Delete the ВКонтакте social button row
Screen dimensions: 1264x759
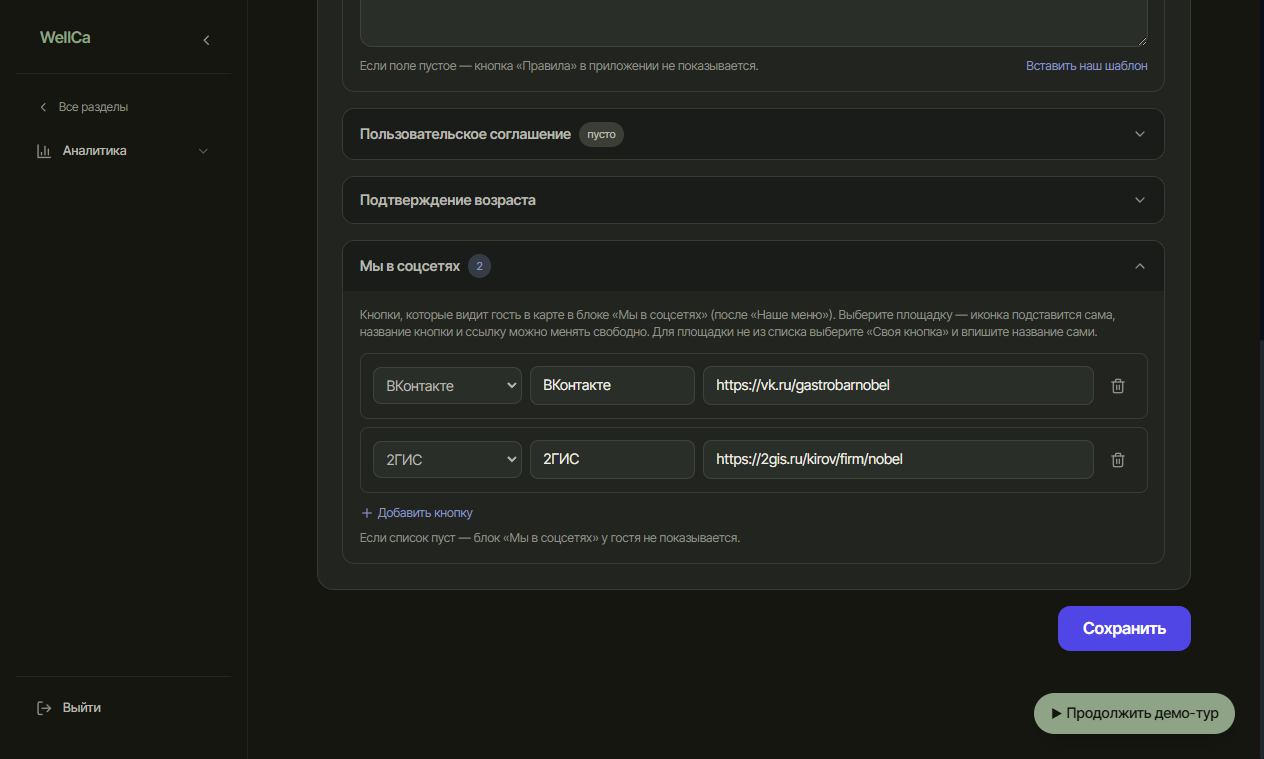point(1118,386)
